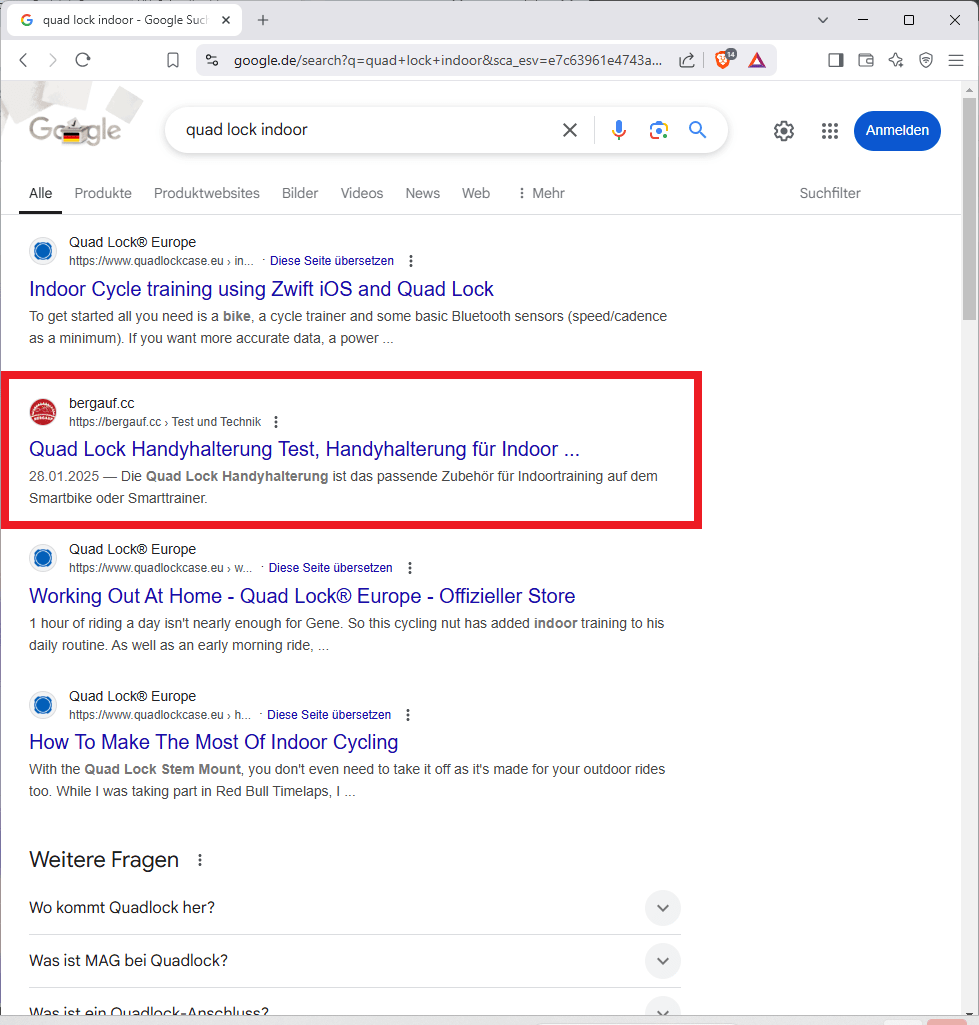Open the Brave Wallet icon
The width and height of the screenshot is (979, 1025).
coord(866,60)
